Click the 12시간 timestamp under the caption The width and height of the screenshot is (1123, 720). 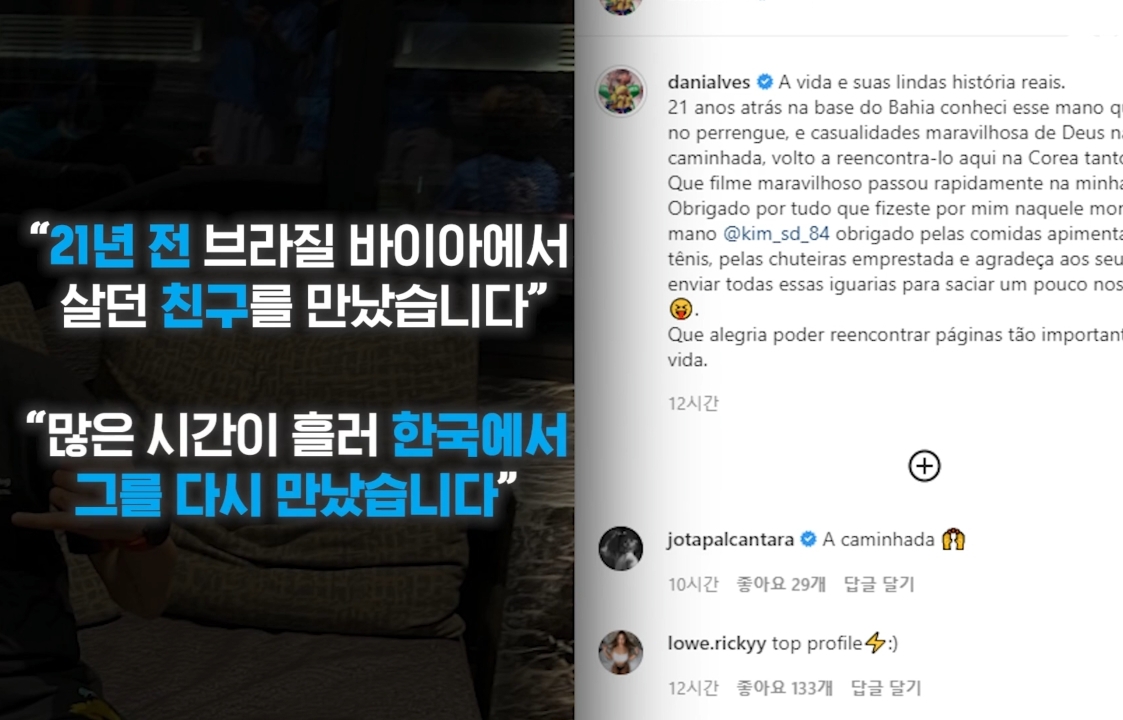tap(693, 403)
